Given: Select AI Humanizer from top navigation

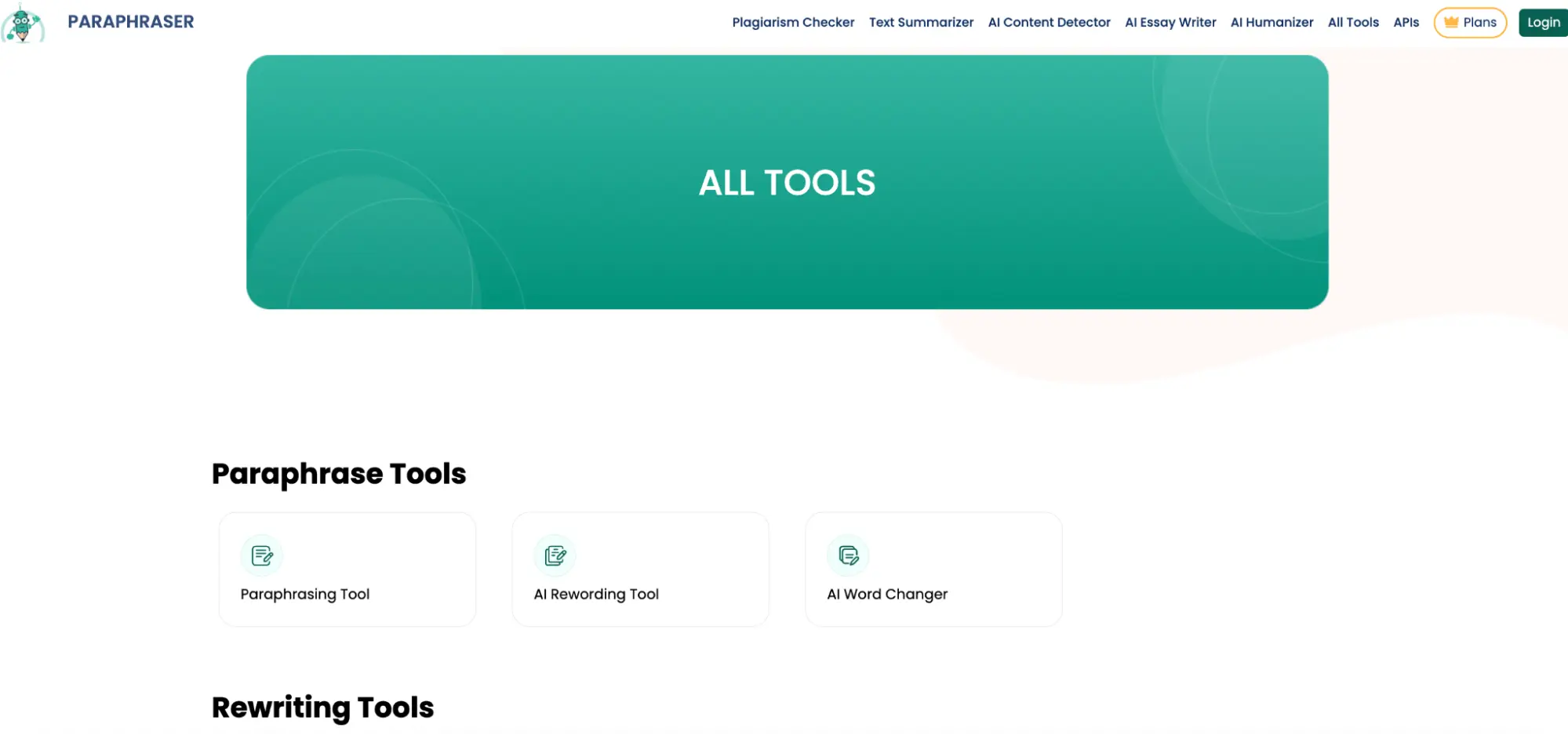Looking at the screenshot, I should click(x=1271, y=23).
